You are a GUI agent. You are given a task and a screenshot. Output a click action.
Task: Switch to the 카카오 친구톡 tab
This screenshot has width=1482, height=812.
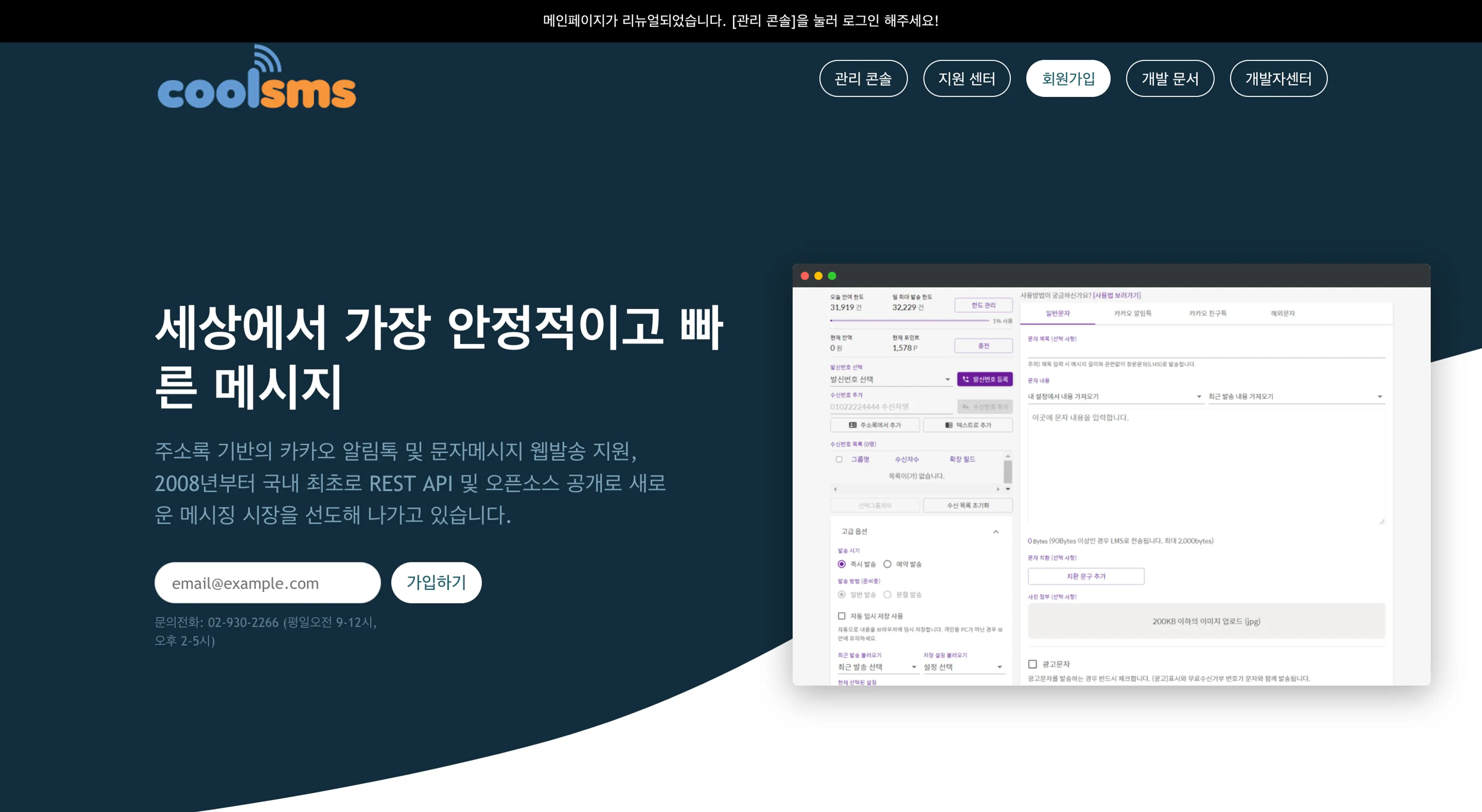1208,314
